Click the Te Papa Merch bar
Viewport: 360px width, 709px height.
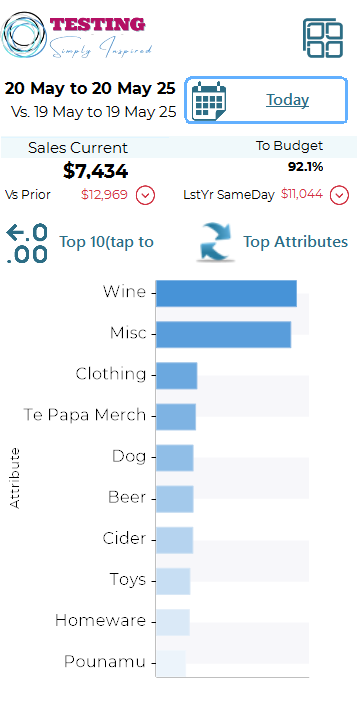[x=176, y=416]
